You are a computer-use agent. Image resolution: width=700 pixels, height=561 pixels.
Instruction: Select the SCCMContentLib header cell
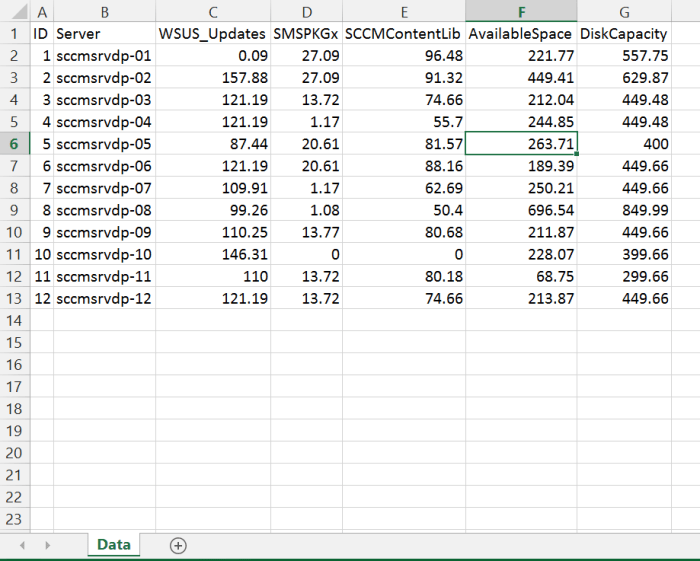(x=403, y=34)
